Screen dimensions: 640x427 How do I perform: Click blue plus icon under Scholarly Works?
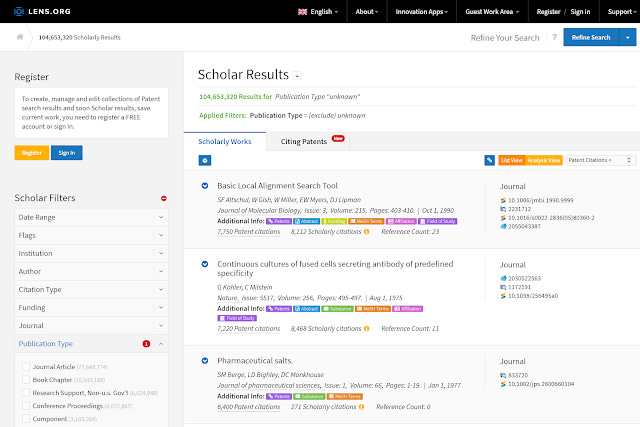(x=205, y=160)
